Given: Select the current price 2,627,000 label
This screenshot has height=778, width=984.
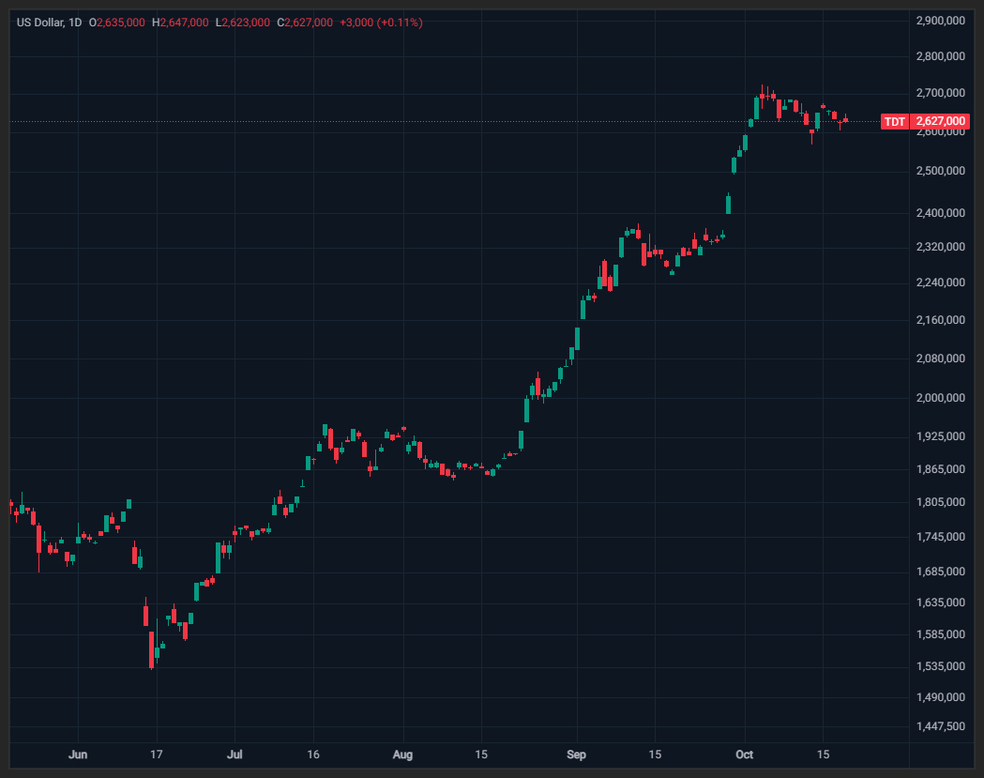Looking at the screenshot, I should coord(940,122).
